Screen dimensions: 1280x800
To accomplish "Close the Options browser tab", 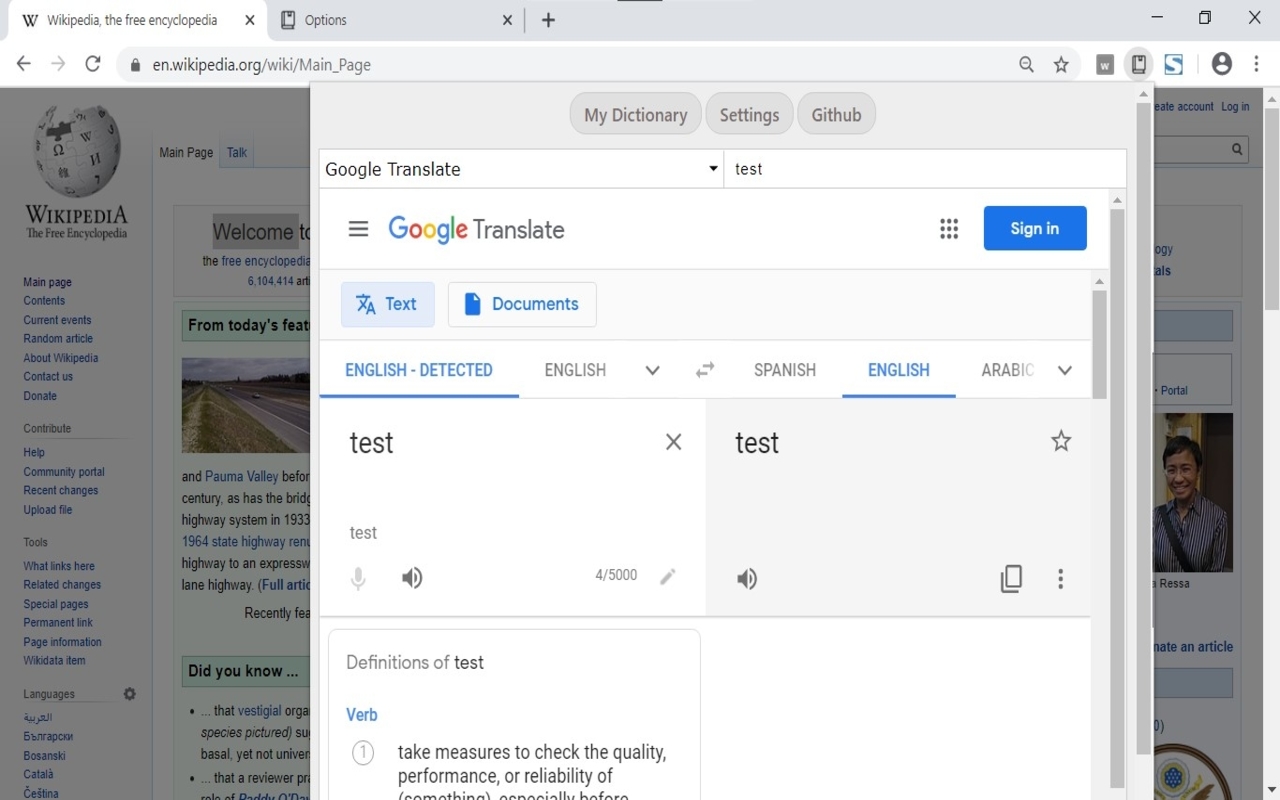I will click(507, 20).
